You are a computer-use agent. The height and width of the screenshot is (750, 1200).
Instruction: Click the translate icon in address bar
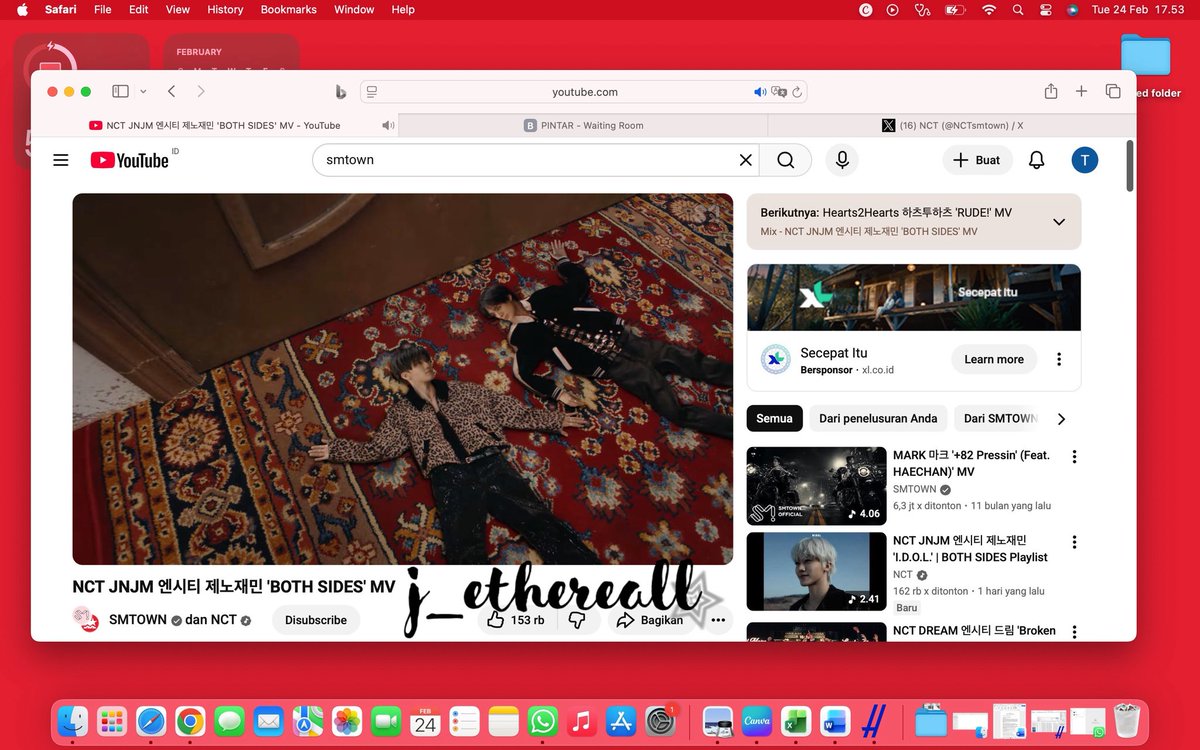779,92
